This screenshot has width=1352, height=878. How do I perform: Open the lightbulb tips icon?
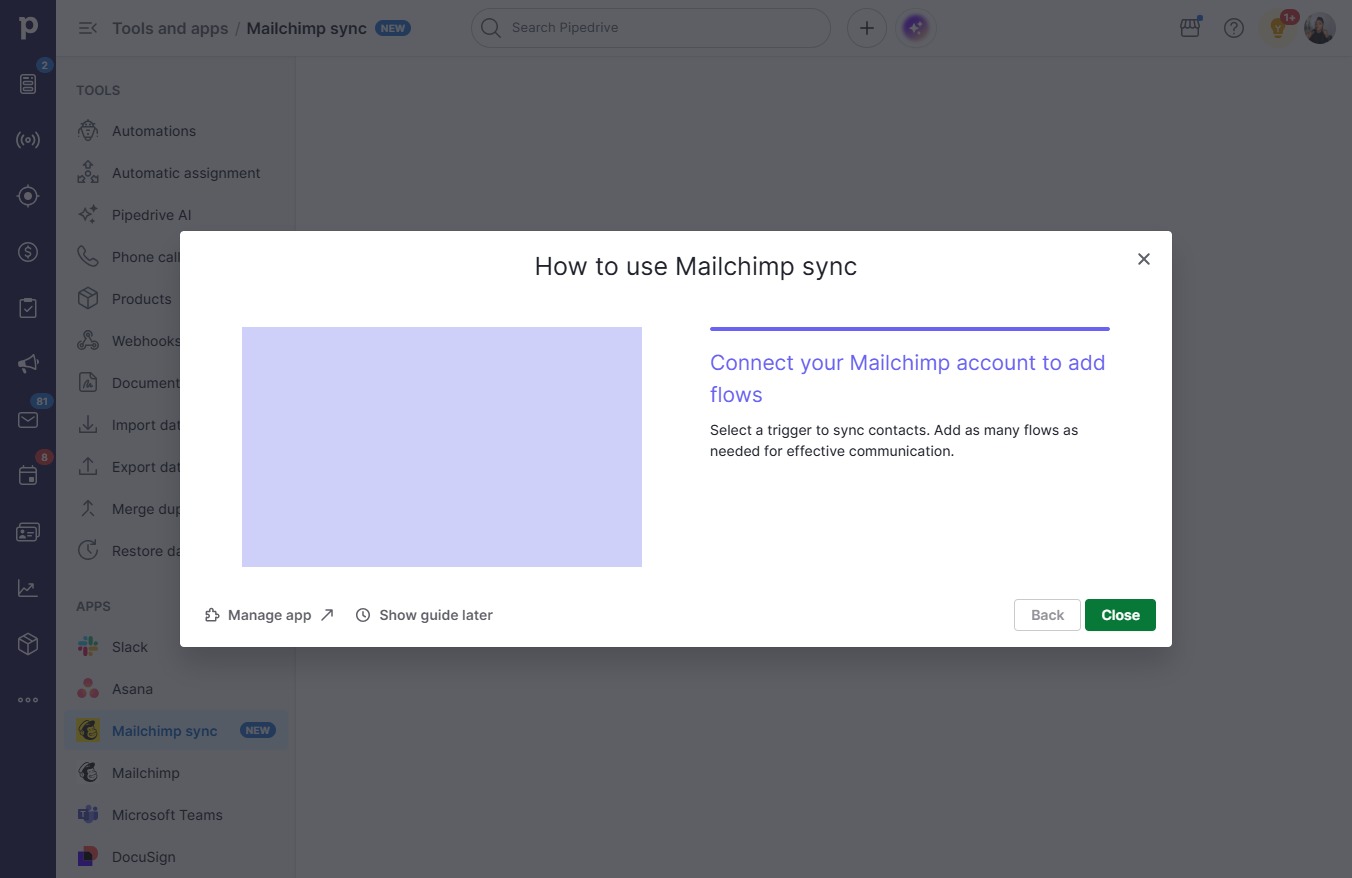click(x=1277, y=28)
